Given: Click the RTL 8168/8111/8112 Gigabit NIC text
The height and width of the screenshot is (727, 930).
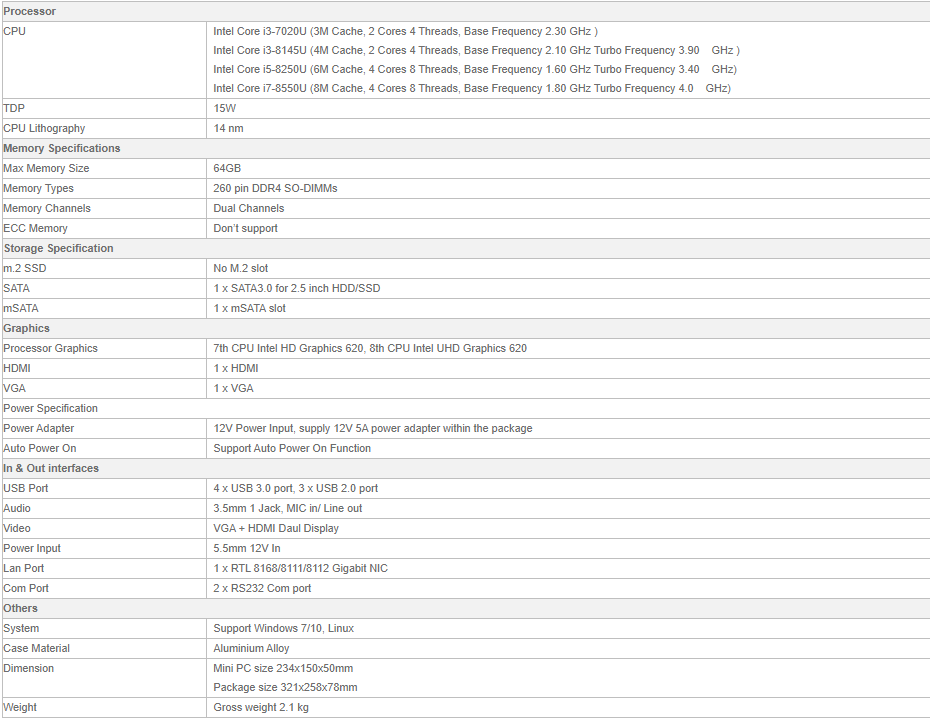Looking at the screenshot, I should (x=300, y=568).
